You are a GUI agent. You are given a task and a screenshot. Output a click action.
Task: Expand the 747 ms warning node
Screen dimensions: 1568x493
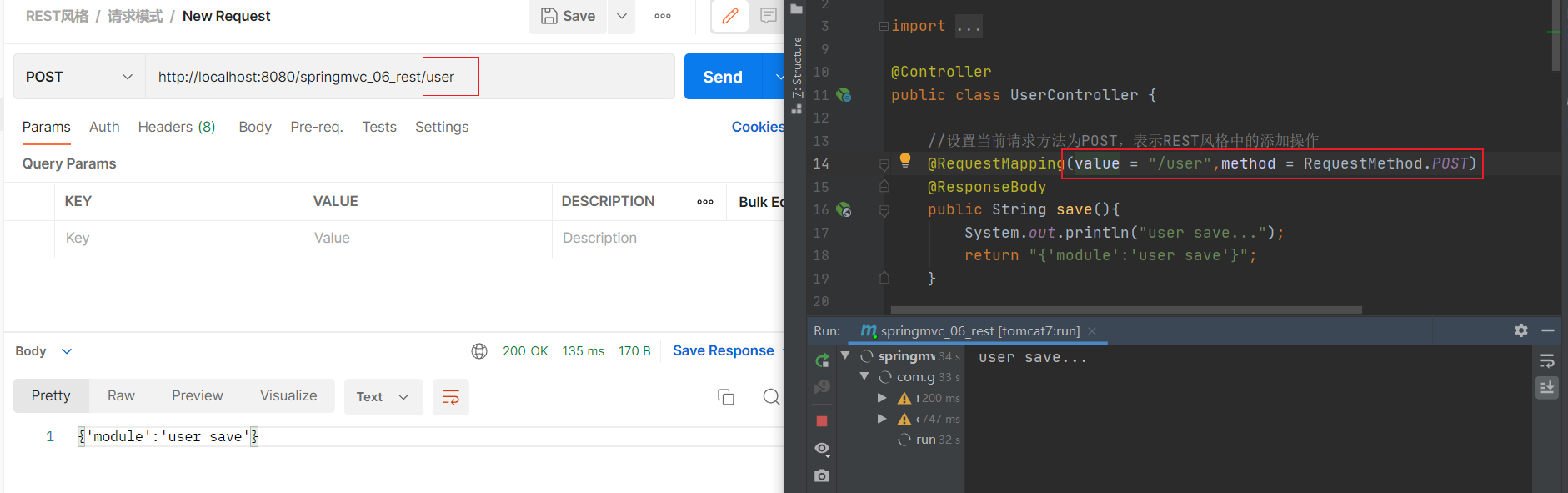tap(882, 419)
